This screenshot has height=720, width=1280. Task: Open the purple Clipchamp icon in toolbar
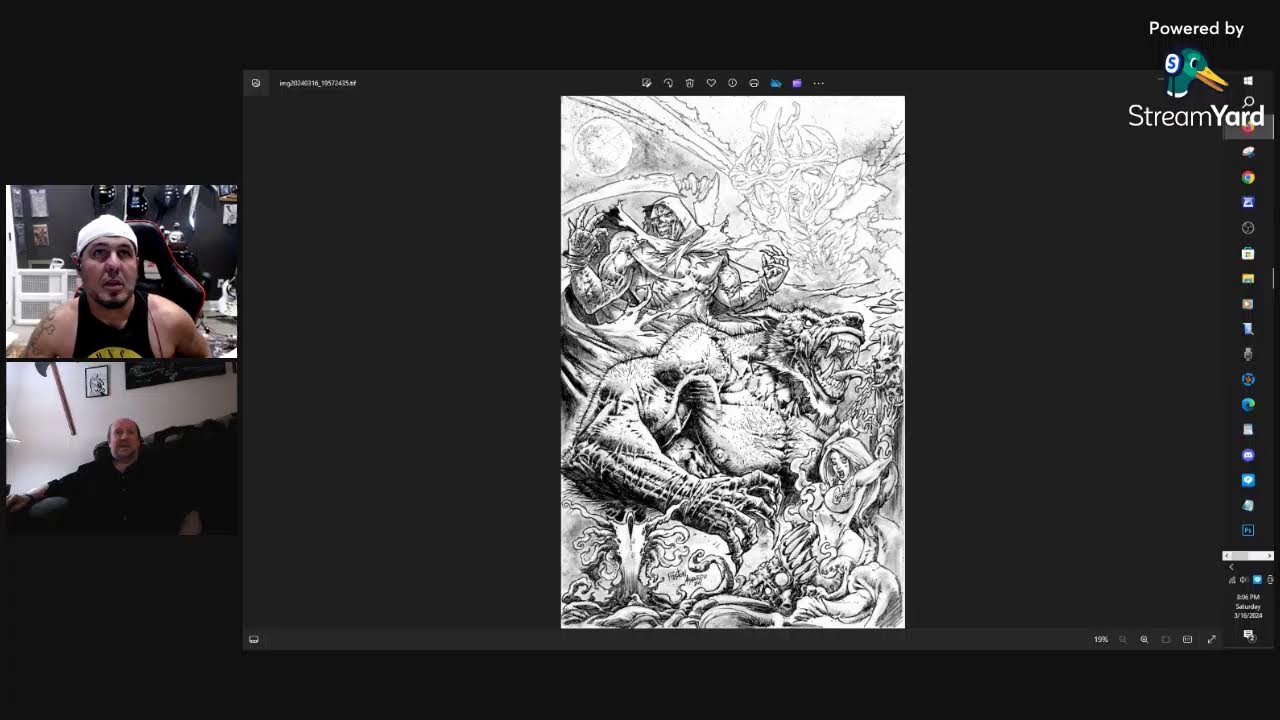pyautogui.click(x=797, y=83)
